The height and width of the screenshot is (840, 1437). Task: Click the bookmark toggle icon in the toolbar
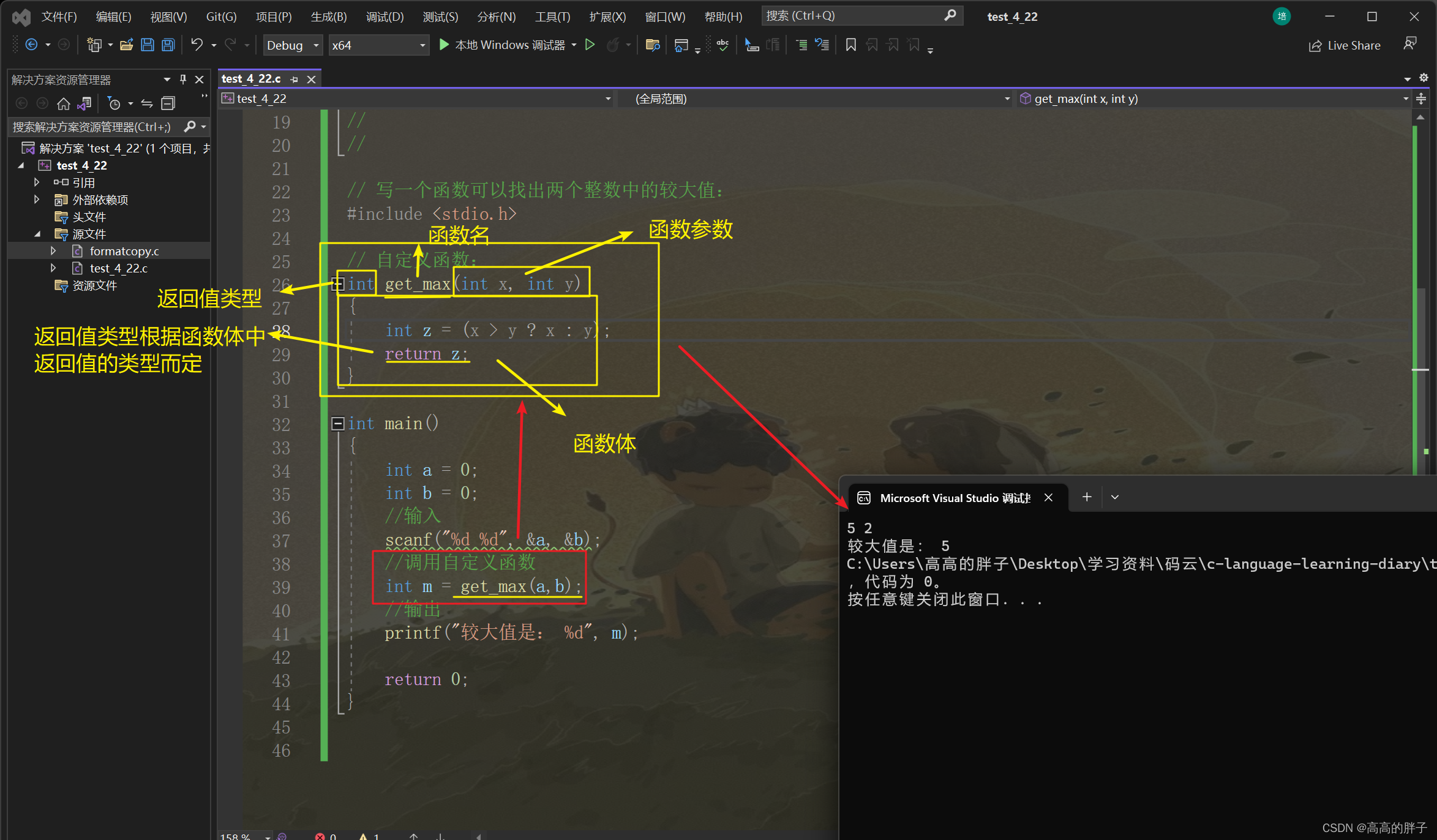(850, 45)
